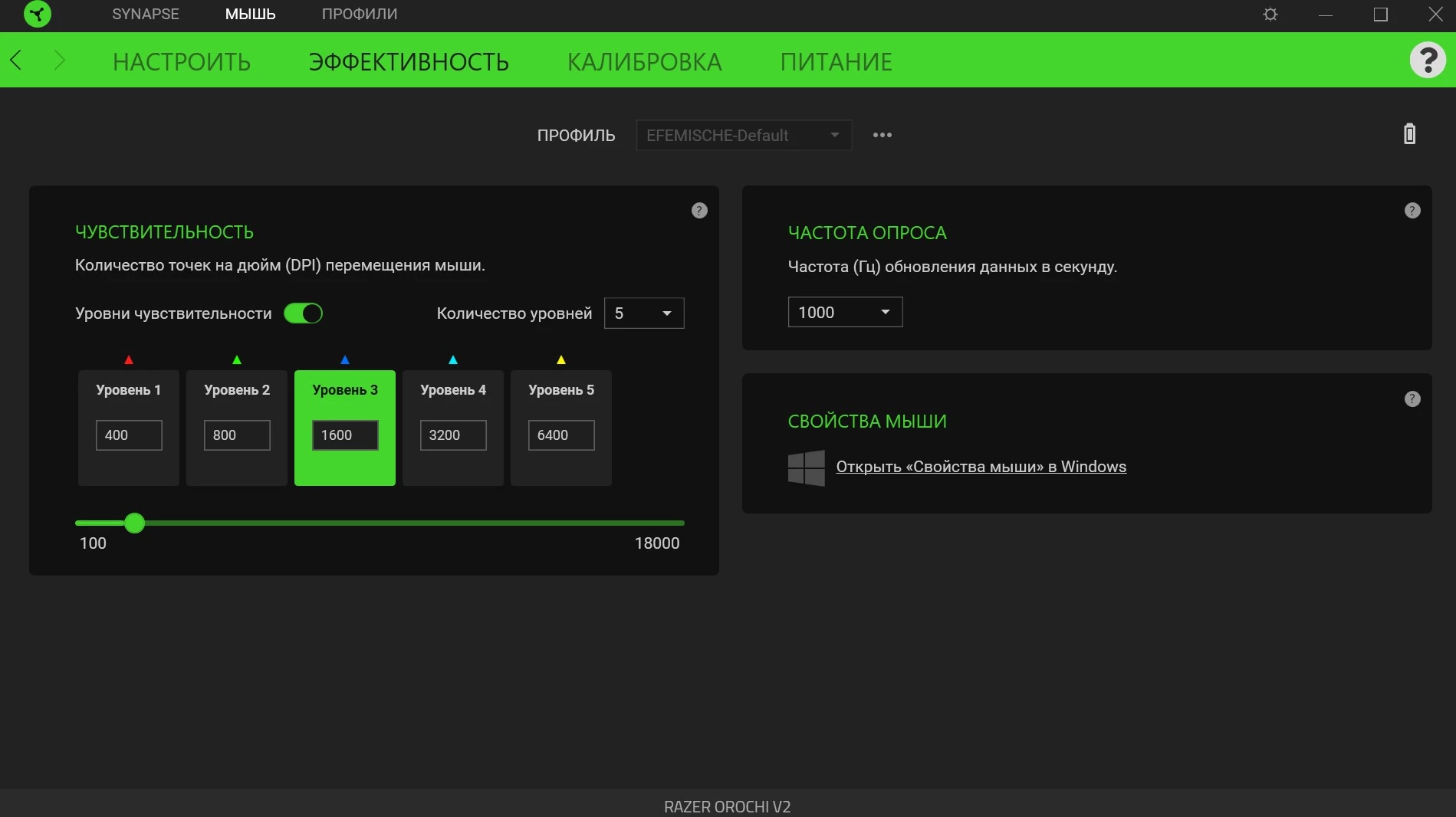
Task: Maximize the Razer Synapse window
Action: (1381, 15)
